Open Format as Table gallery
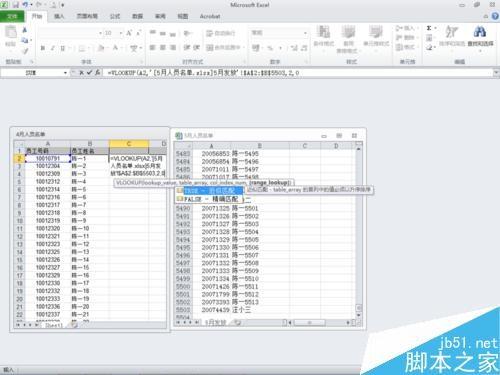500x375 pixels. click(348, 38)
